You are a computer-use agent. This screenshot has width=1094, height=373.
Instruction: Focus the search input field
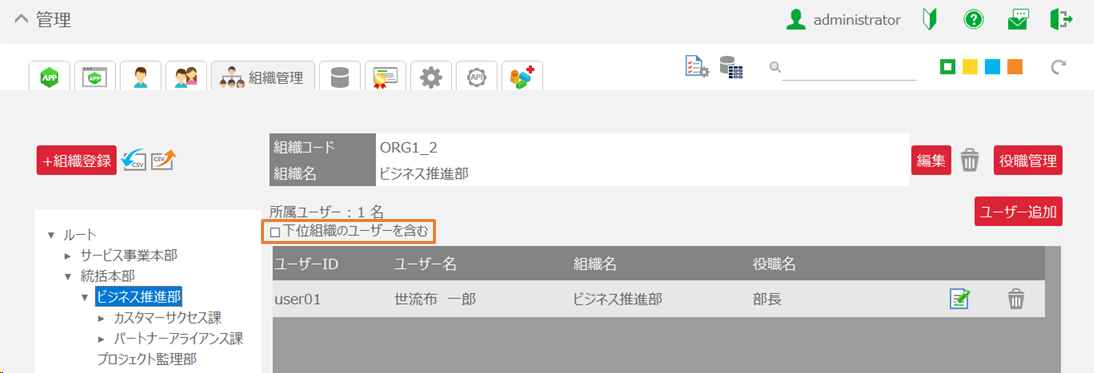click(849, 68)
